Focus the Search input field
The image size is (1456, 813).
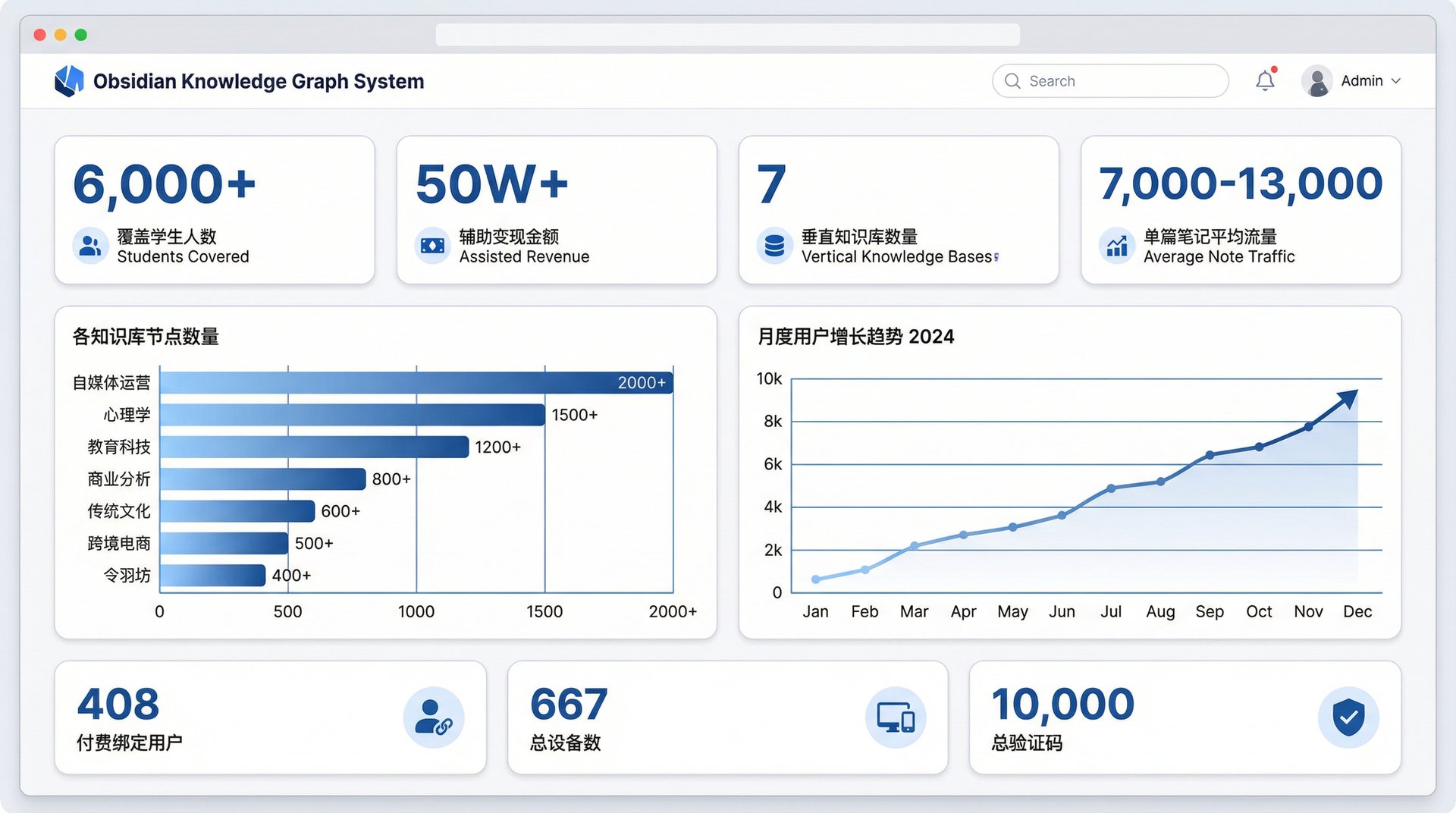[1122, 81]
